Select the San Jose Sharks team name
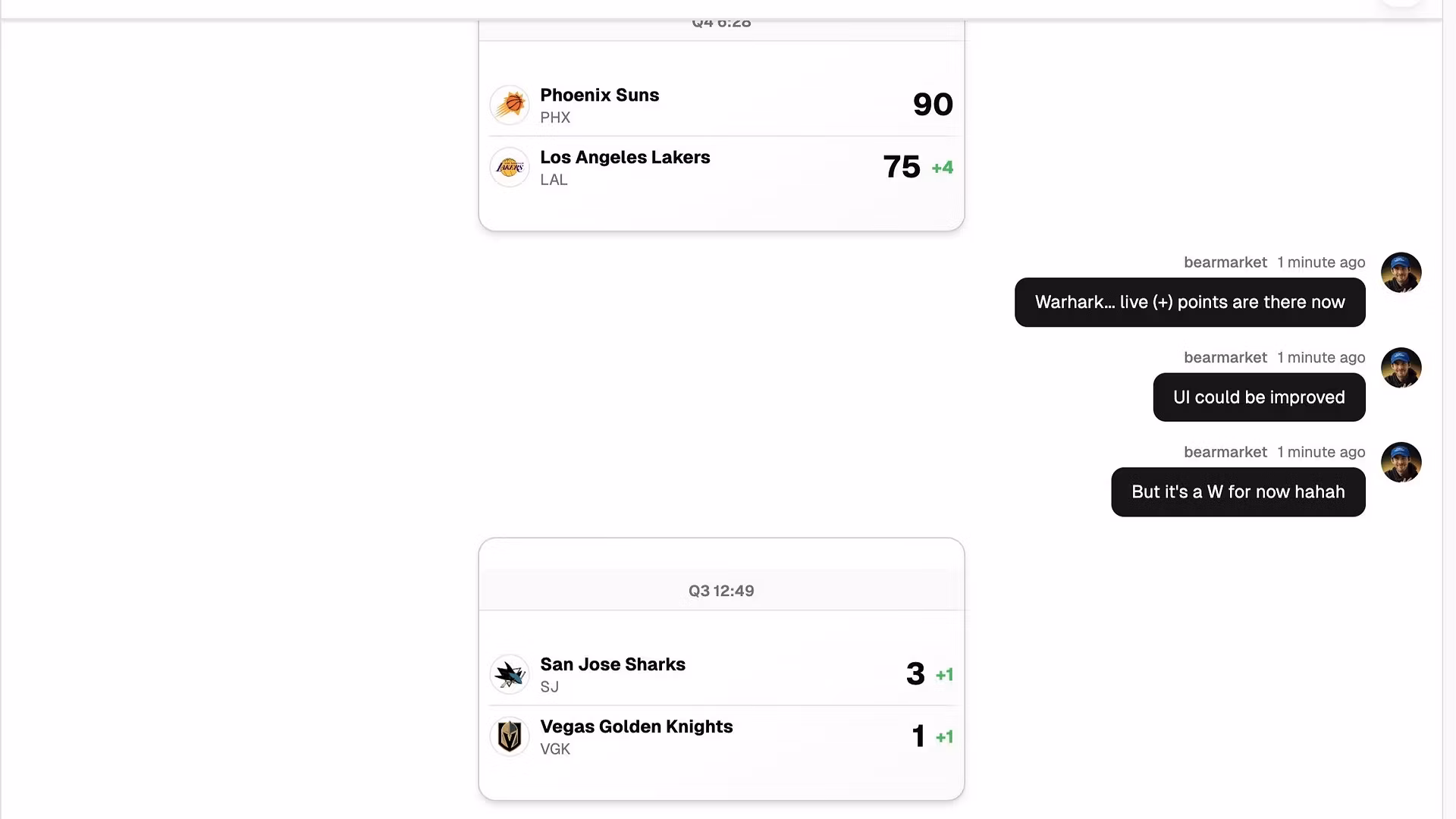1456x819 pixels. [612, 665]
